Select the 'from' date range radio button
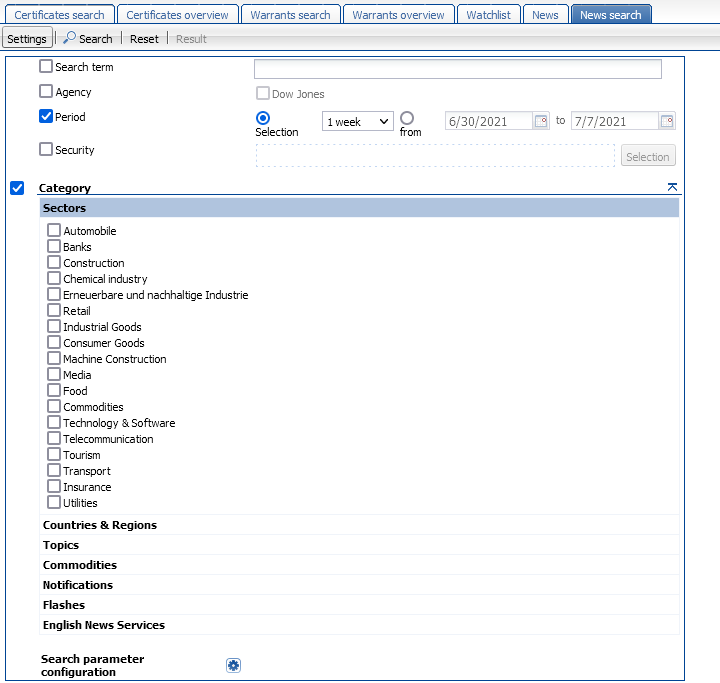The image size is (720, 683). 407,118
